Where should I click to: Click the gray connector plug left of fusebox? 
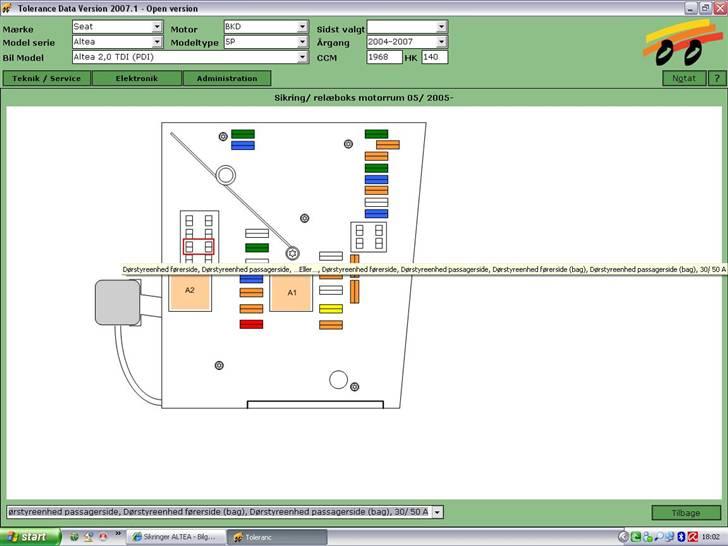117,302
